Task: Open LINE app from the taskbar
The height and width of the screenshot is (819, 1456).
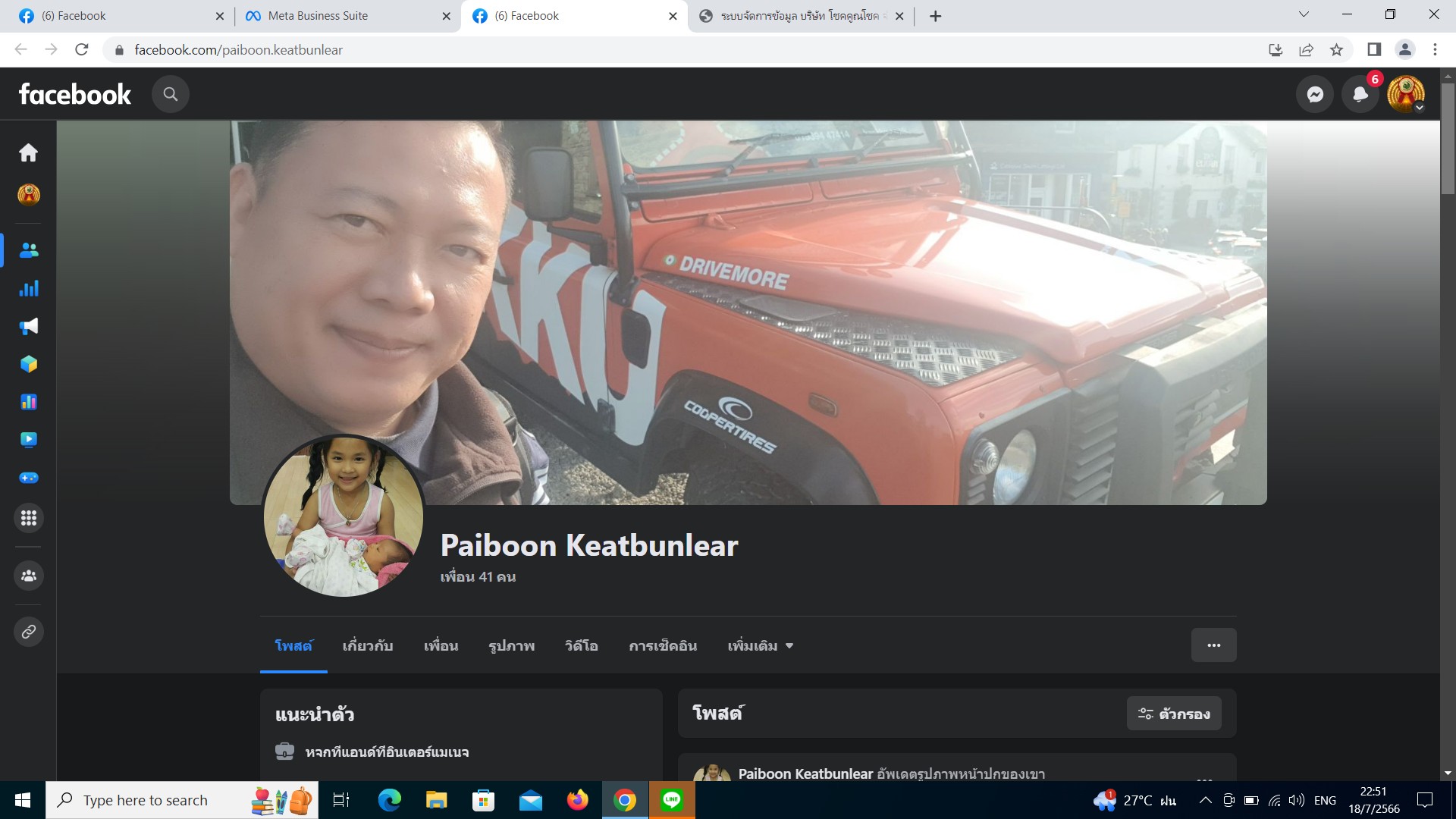Action: coord(671,800)
